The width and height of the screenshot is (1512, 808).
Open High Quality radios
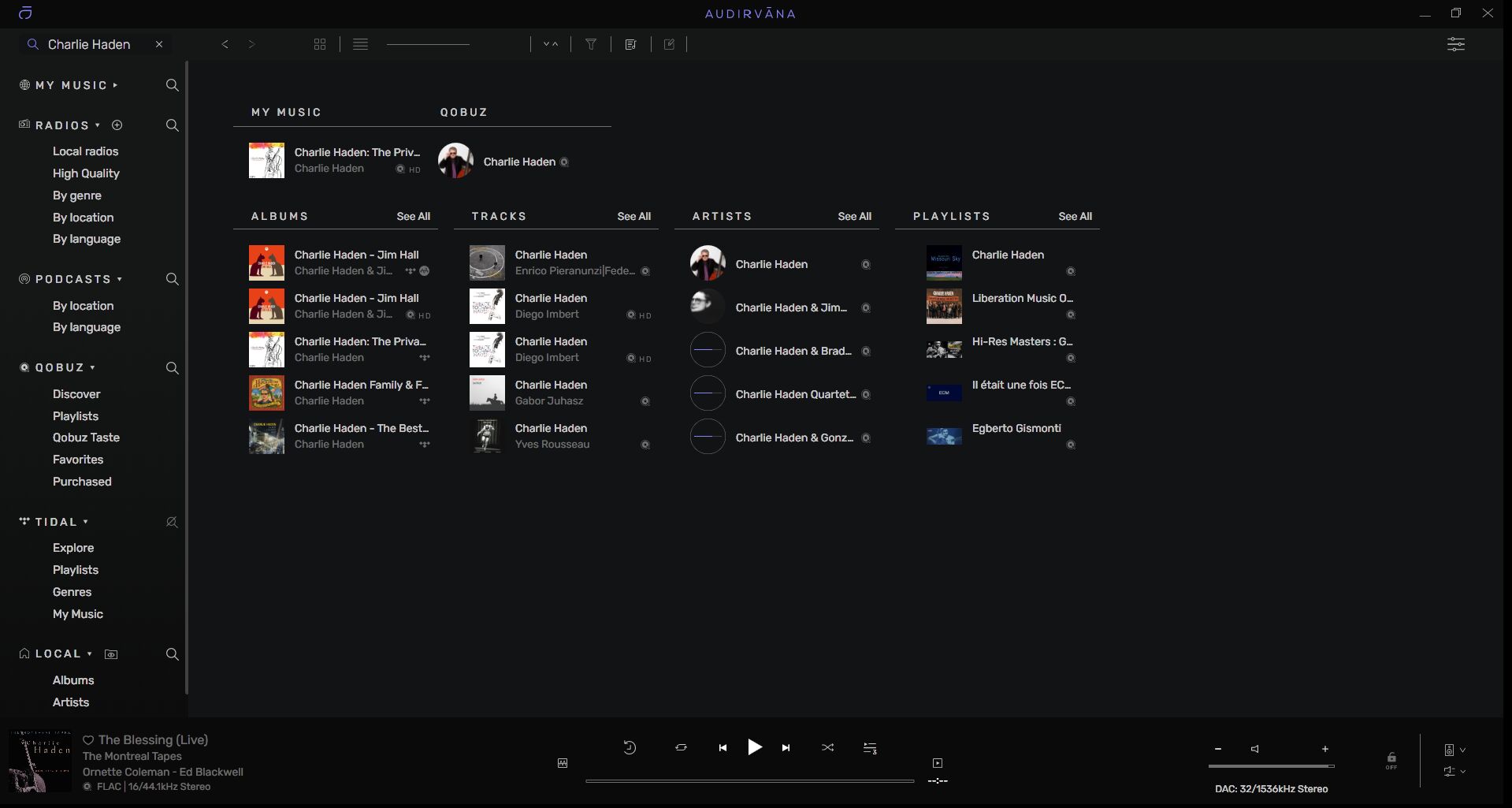[86, 173]
